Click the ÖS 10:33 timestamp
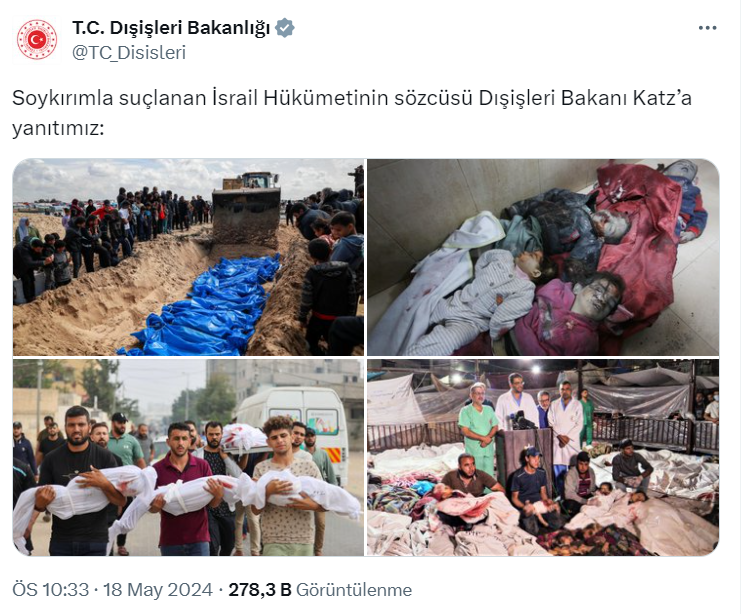The height and width of the screenshot is (614, 750). coord(51,590)
